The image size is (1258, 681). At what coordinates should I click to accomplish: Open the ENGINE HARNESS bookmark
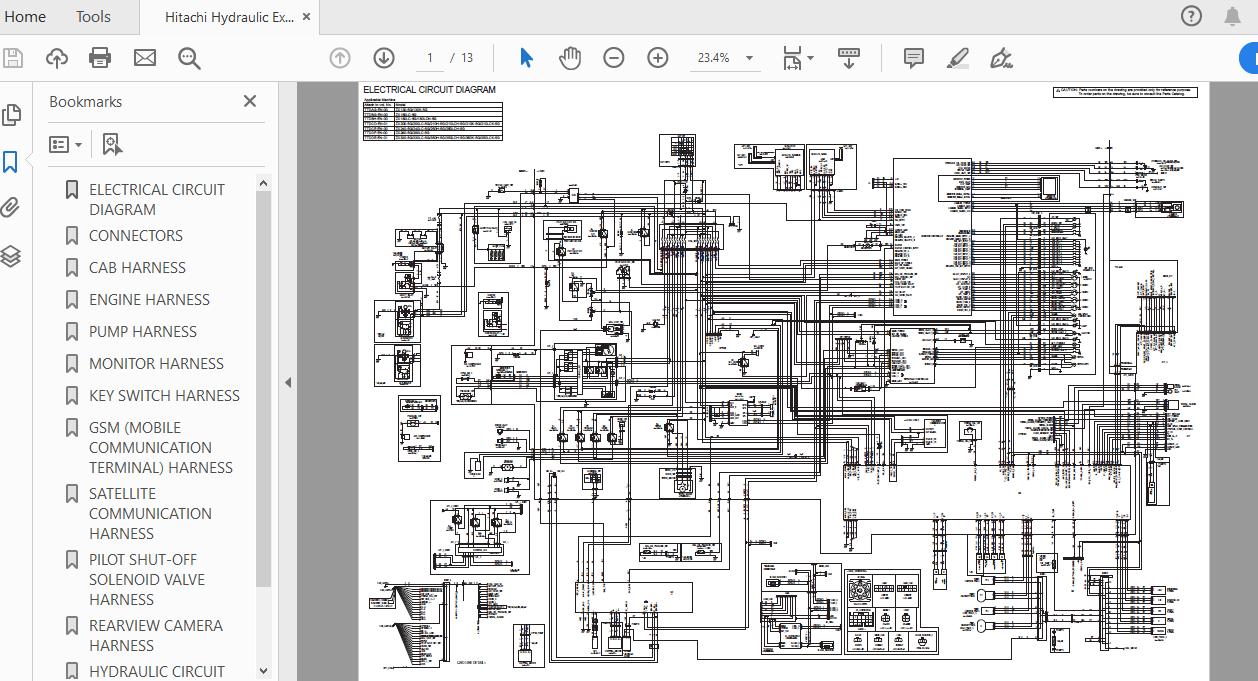(149, 300)
